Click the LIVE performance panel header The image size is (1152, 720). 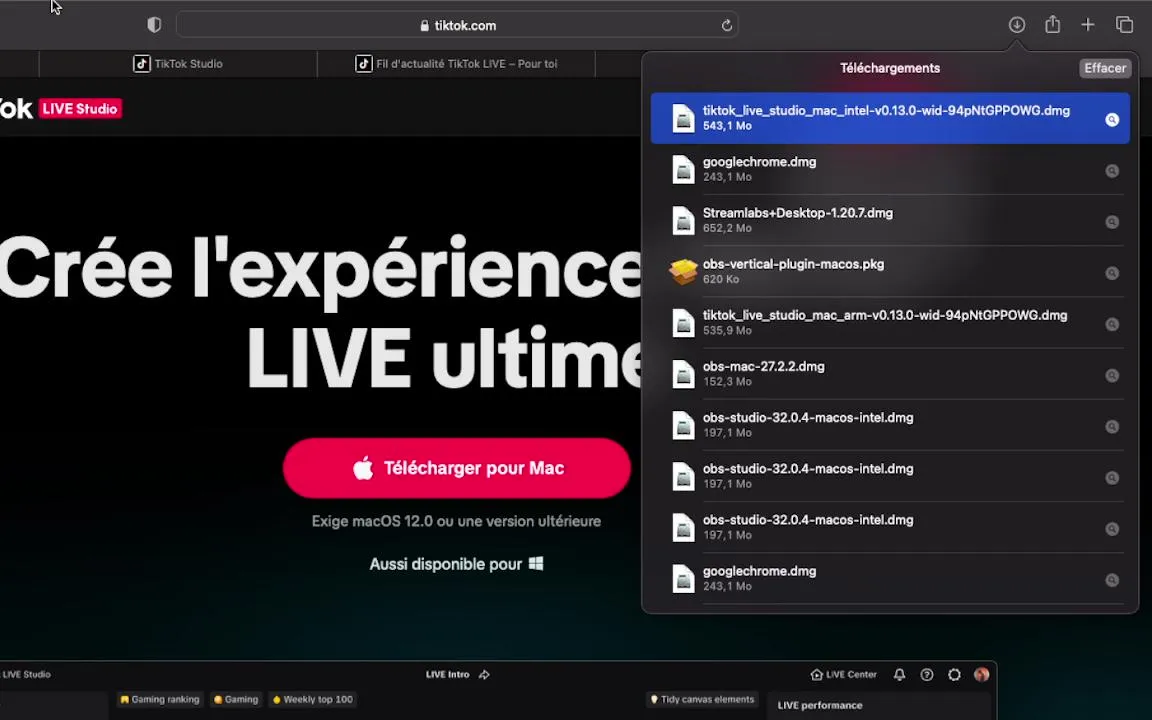click(820, 705)
